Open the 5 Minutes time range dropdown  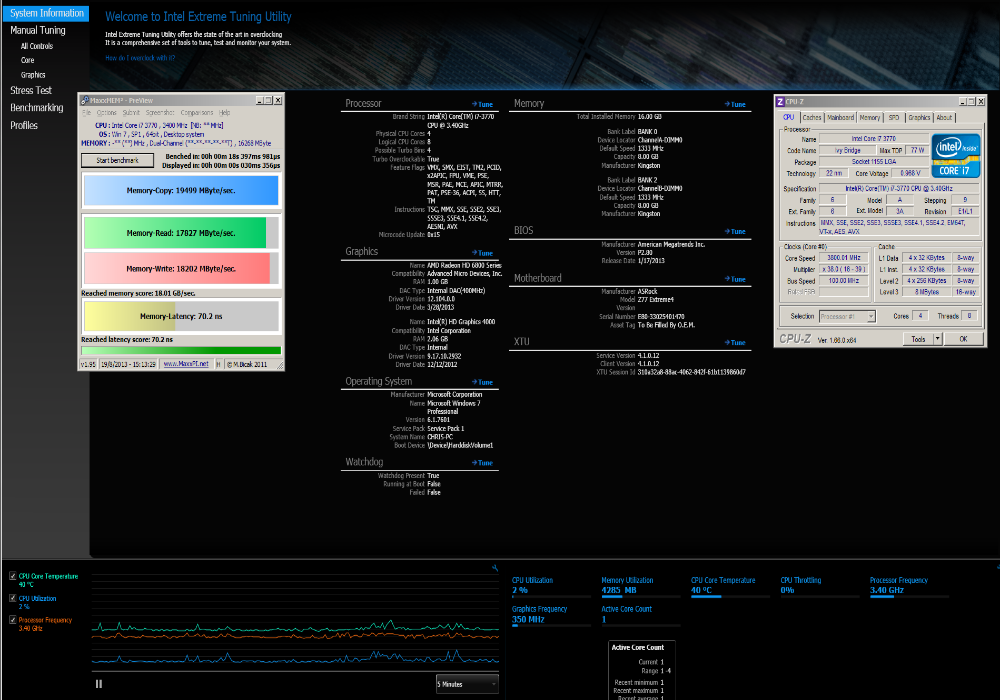467,684
